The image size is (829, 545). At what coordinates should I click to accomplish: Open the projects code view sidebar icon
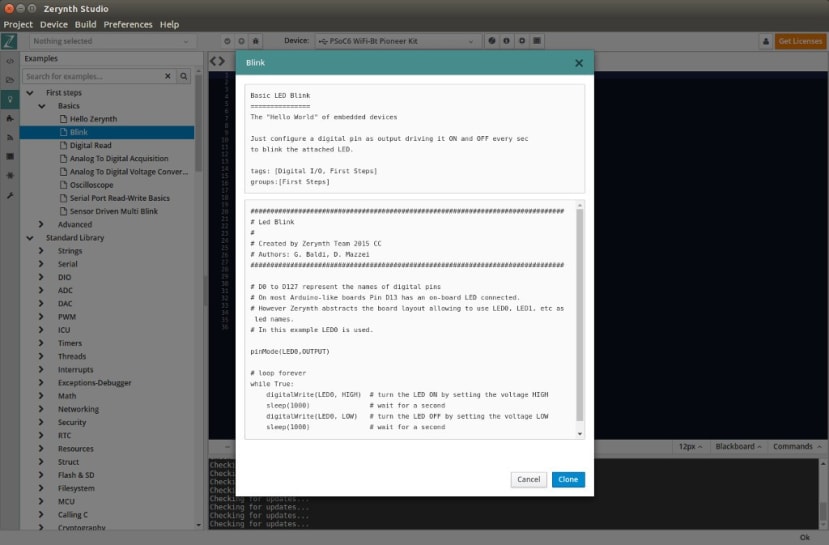click(x=10, y=61)
